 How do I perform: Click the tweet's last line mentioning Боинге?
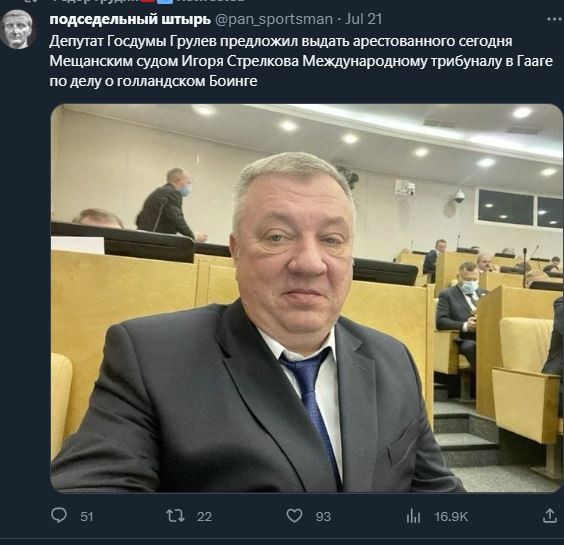(x=154, y=81)
